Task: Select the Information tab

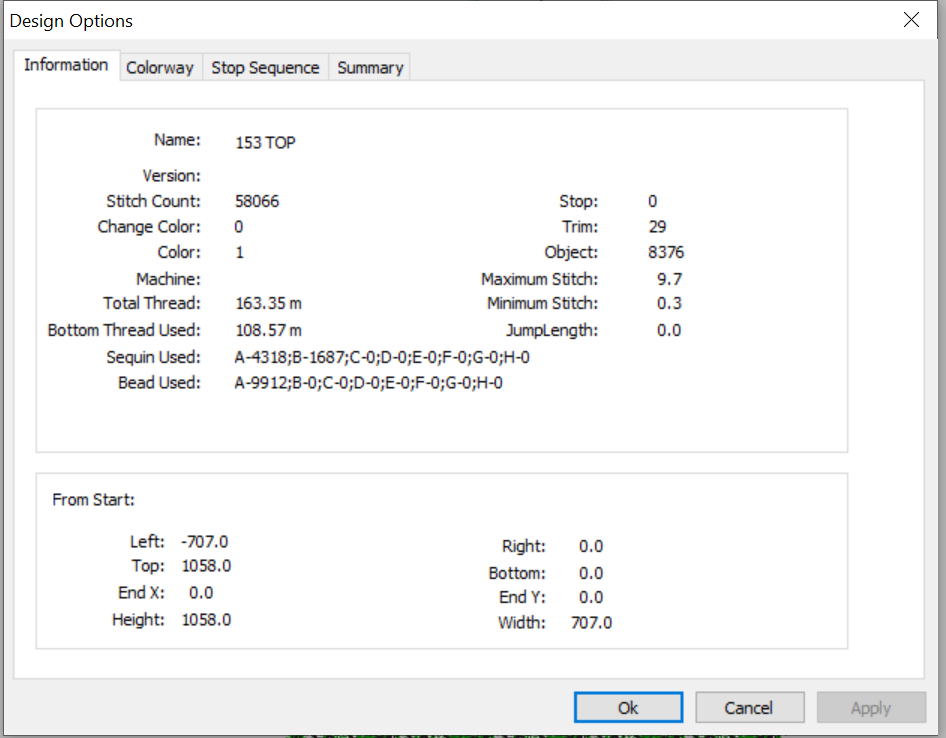Action: 66,65
